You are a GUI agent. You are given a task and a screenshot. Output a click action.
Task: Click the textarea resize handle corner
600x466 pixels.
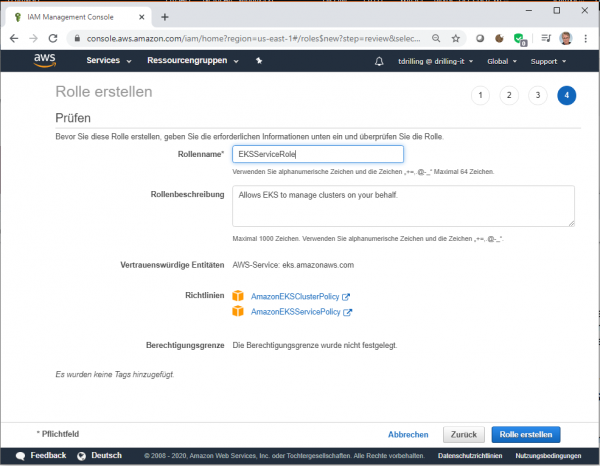pos(571,223)
